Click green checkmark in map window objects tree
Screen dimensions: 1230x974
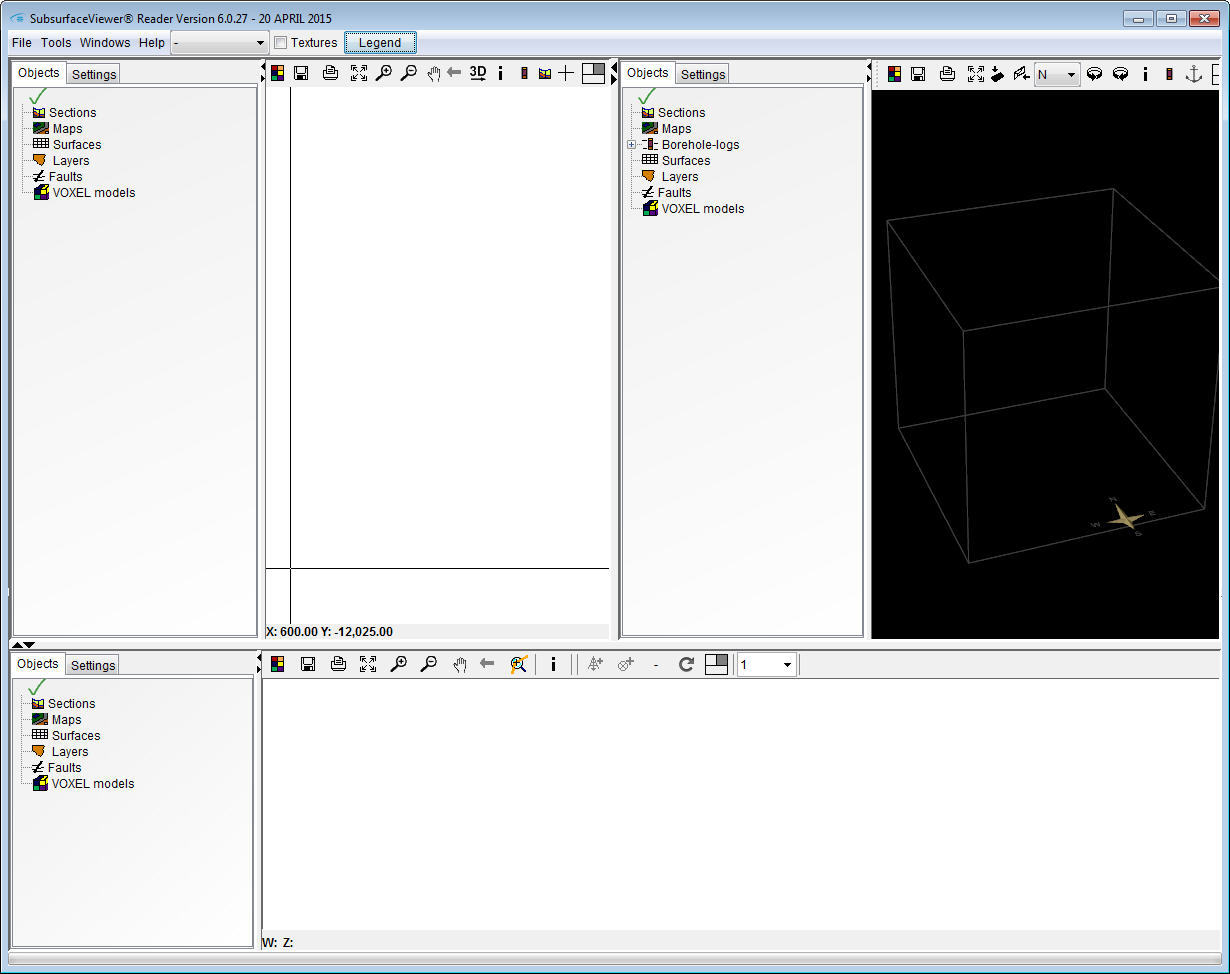[39, 96]
